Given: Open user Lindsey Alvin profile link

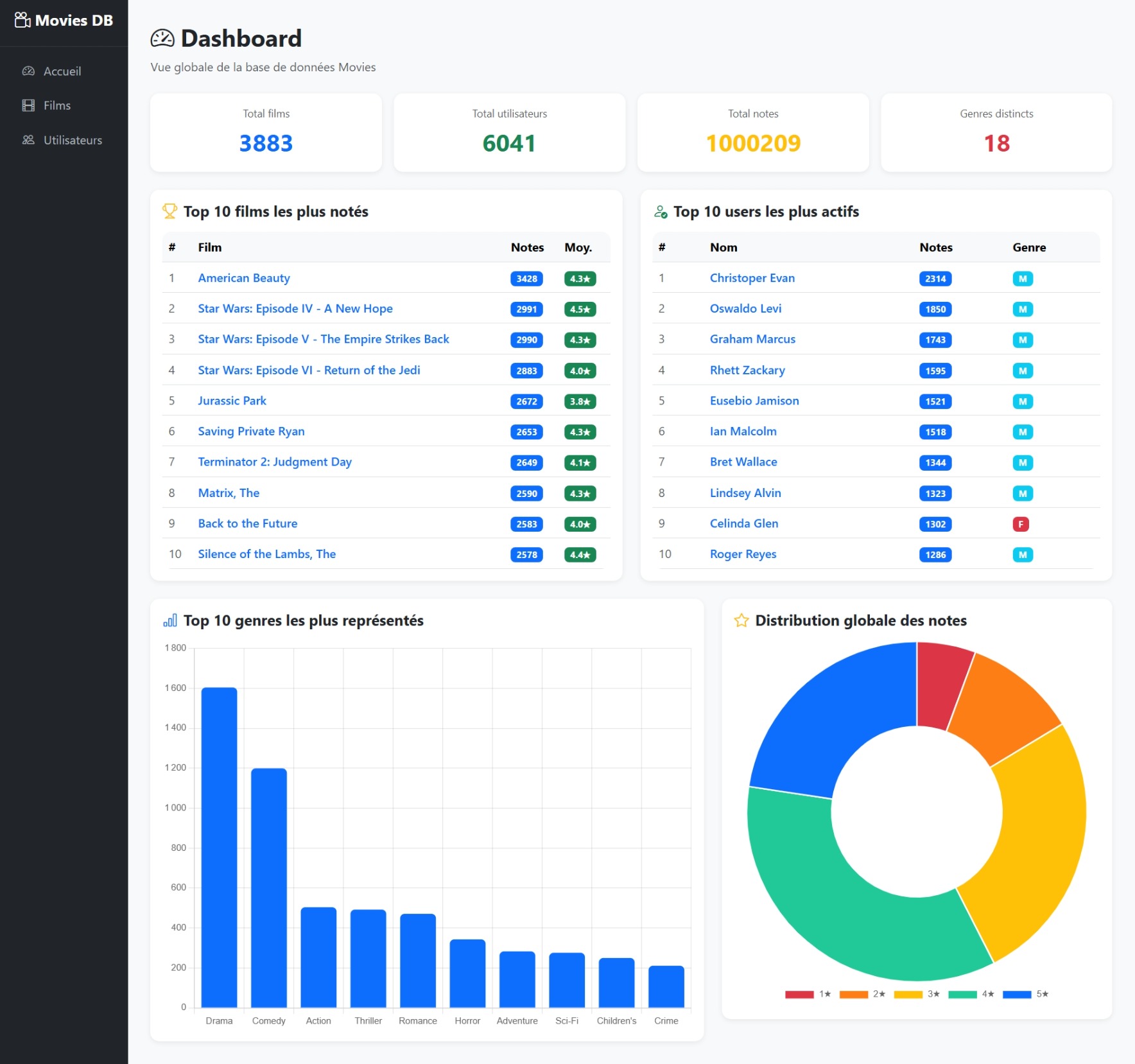Looking at the screenshot, I should point(745,493).
